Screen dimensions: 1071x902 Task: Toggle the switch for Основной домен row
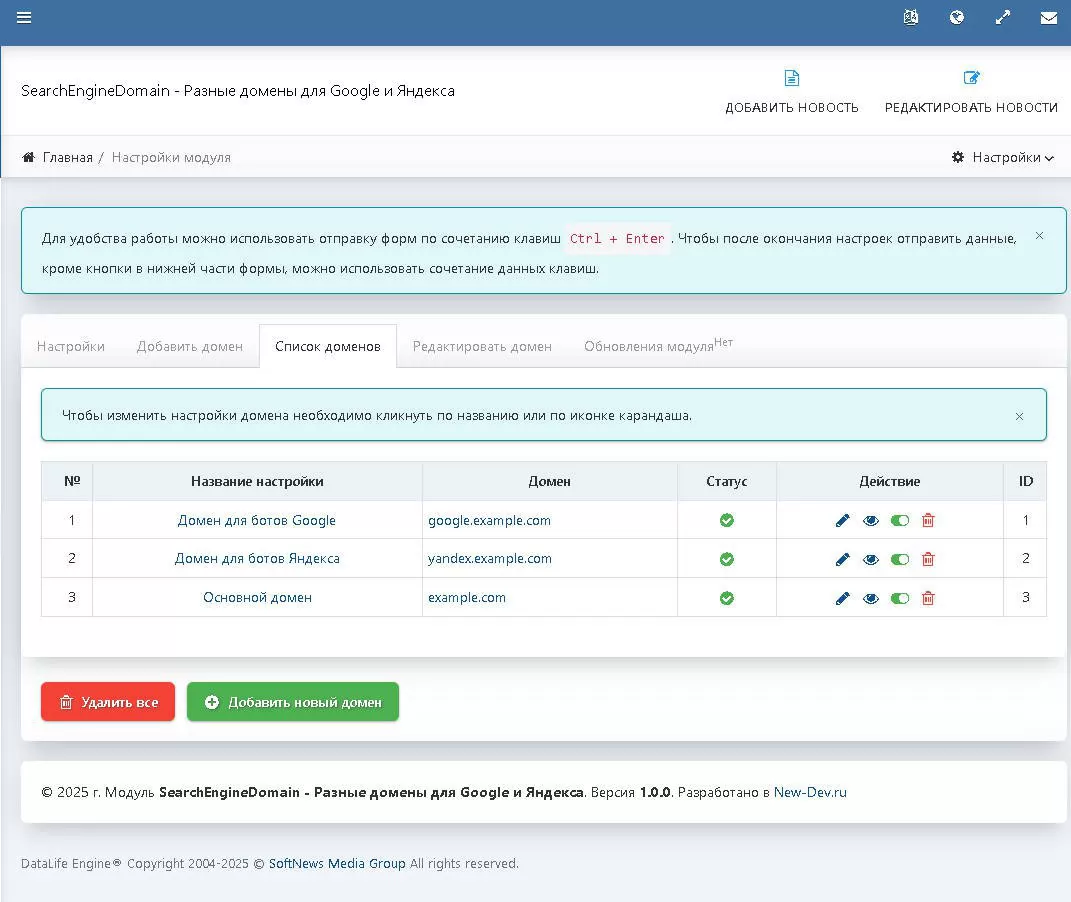[900, 599]
